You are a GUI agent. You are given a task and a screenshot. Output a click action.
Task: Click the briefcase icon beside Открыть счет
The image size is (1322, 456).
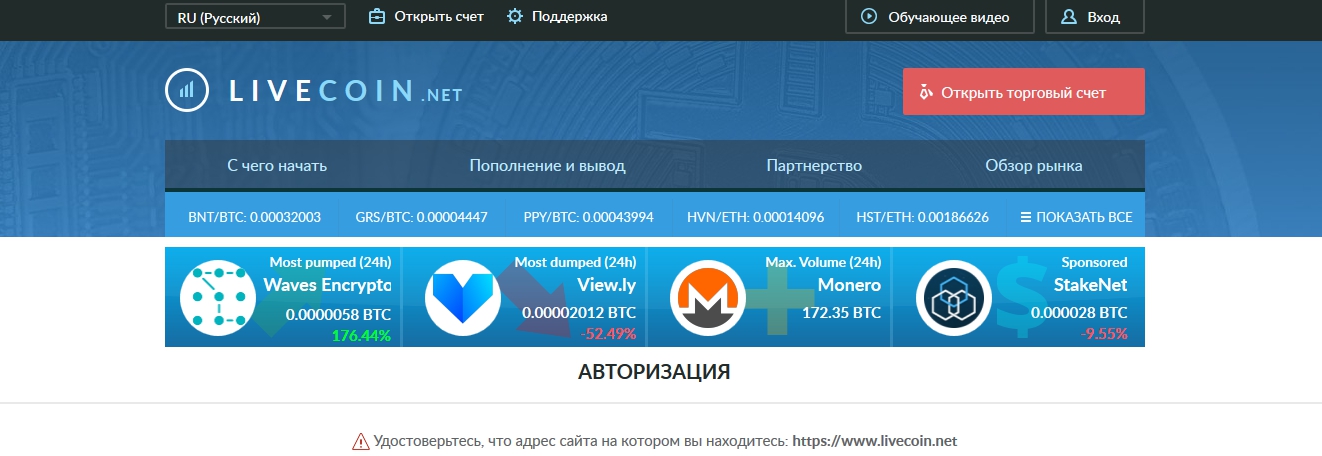[x=377, y=16]
